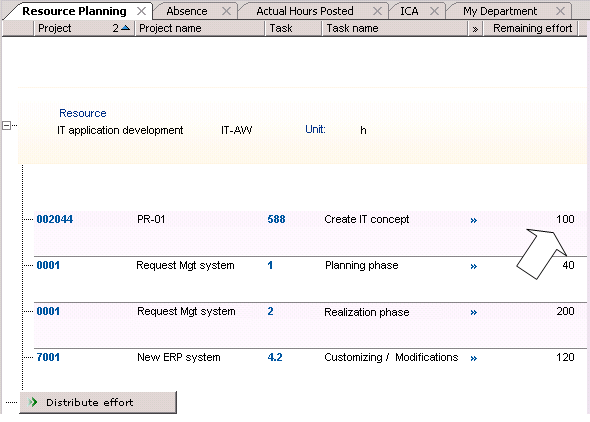Viewport: 590px width, 422px height.
Task: Collapse the IT application development resource group
Action: pos(6,126)
